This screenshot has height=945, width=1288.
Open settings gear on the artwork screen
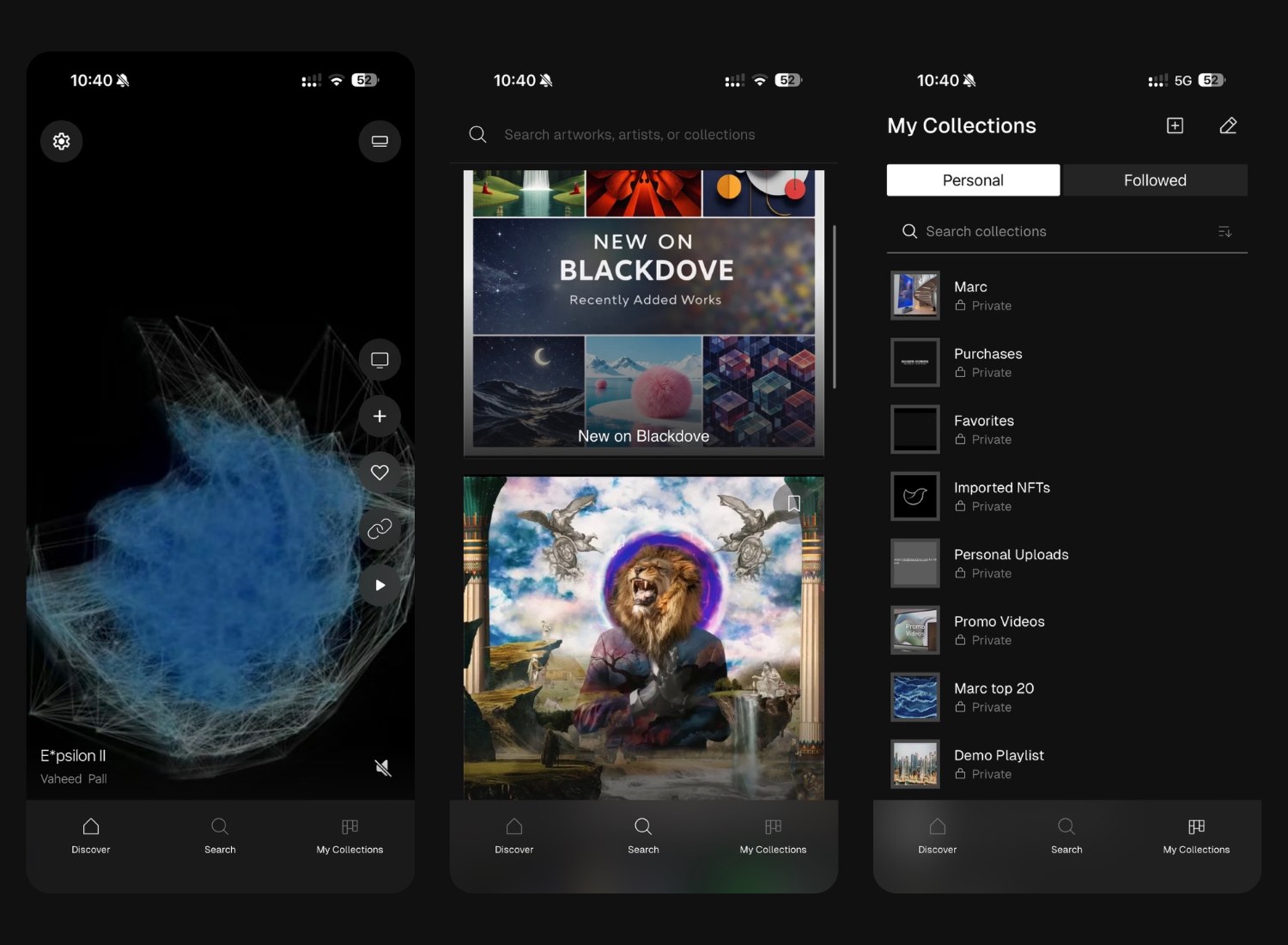[x=62, y=141]
